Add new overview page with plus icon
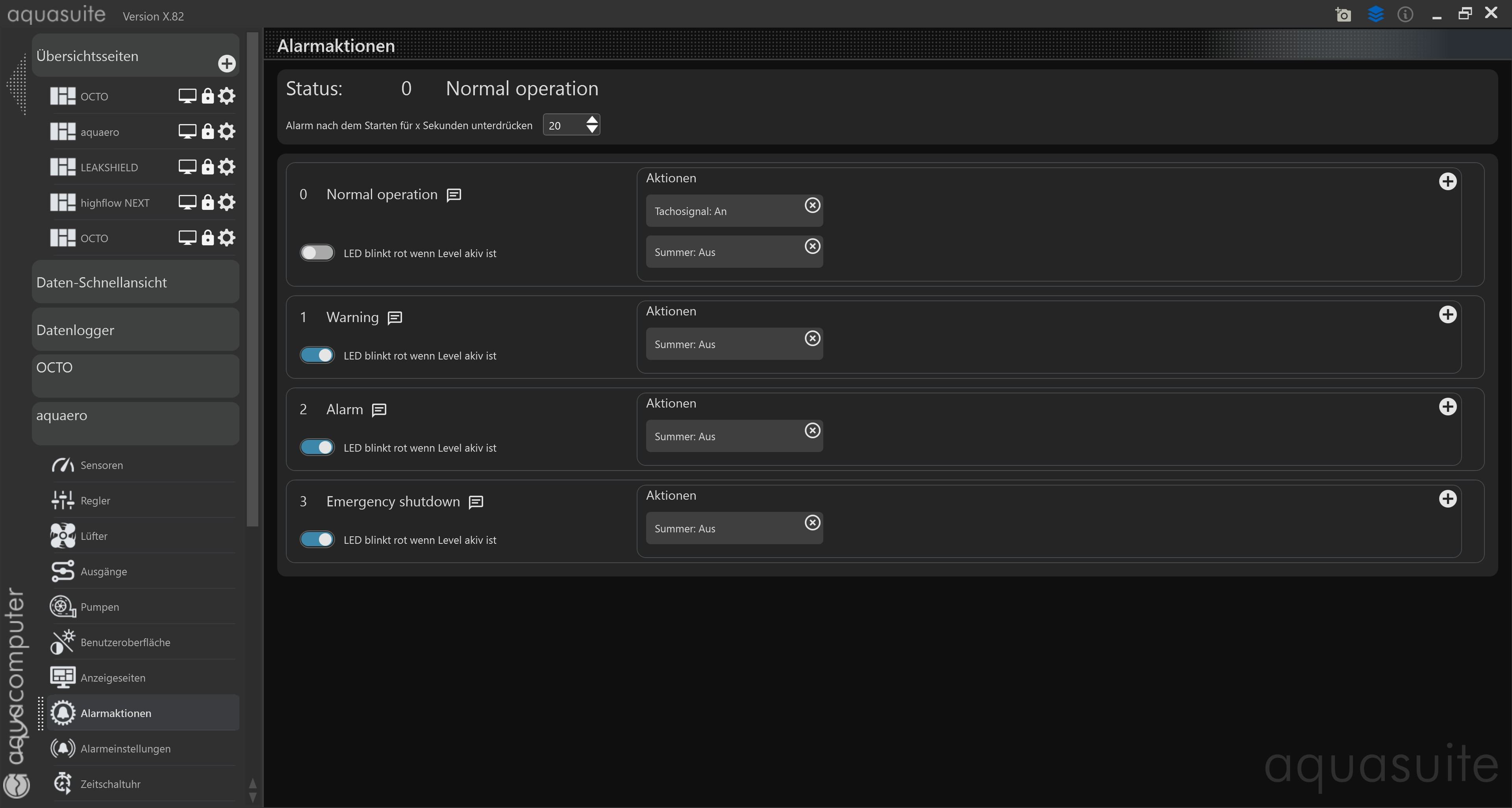This screenshot has height=808, width=1512. pos(226,63)
